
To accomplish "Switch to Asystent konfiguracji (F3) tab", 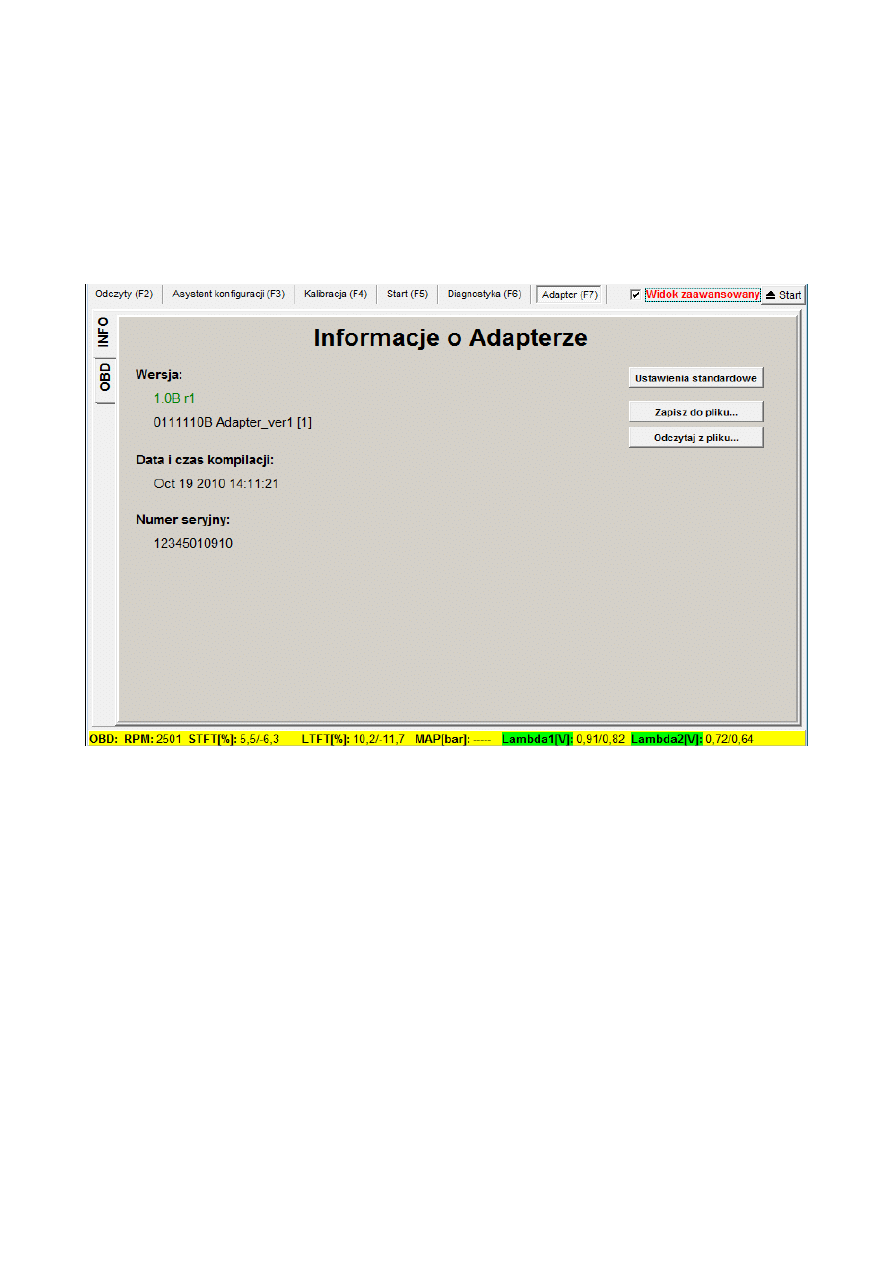I will 228,294.
